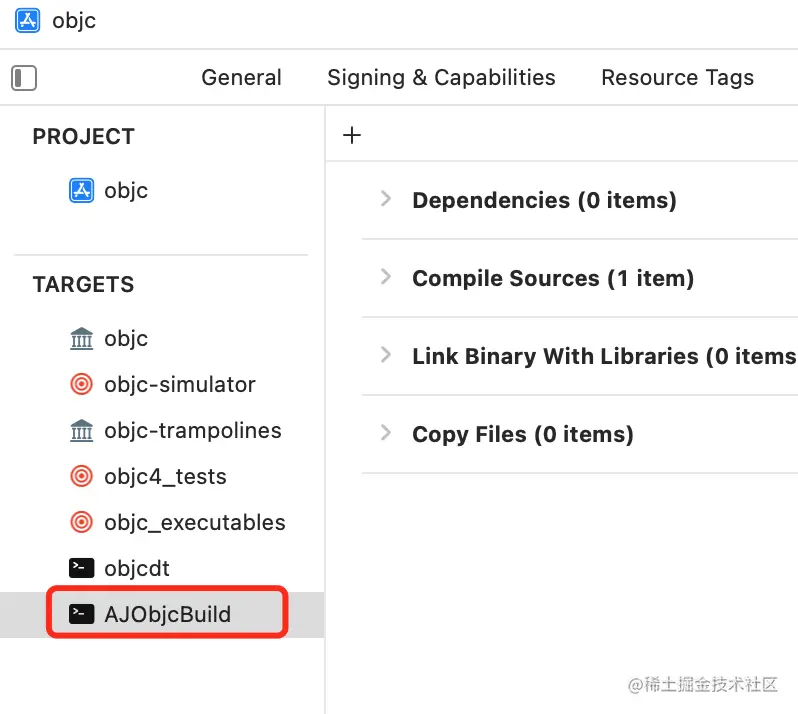The image size is (798, 714).
Task: Click the Xcode project icon beside objc title
Action: click(x=27, y=20)
